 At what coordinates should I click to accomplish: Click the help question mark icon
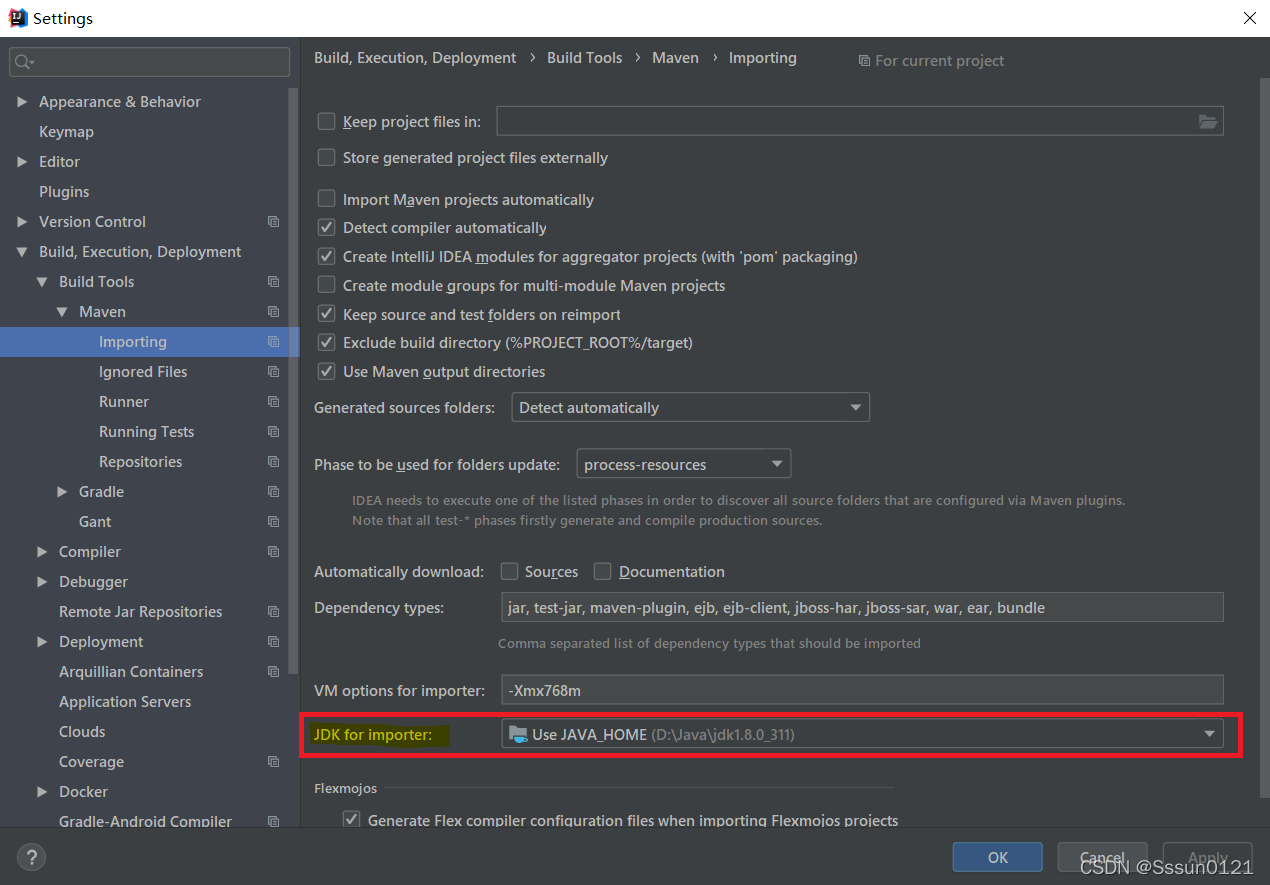[31, 857]
